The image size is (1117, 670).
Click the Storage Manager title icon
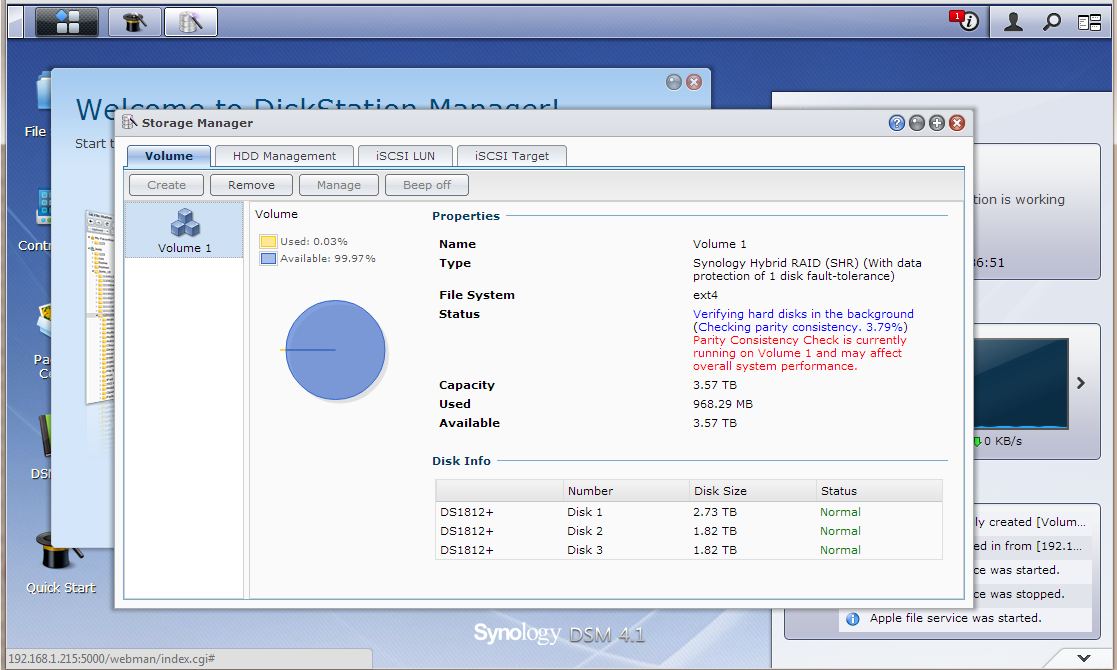(130, 122)
